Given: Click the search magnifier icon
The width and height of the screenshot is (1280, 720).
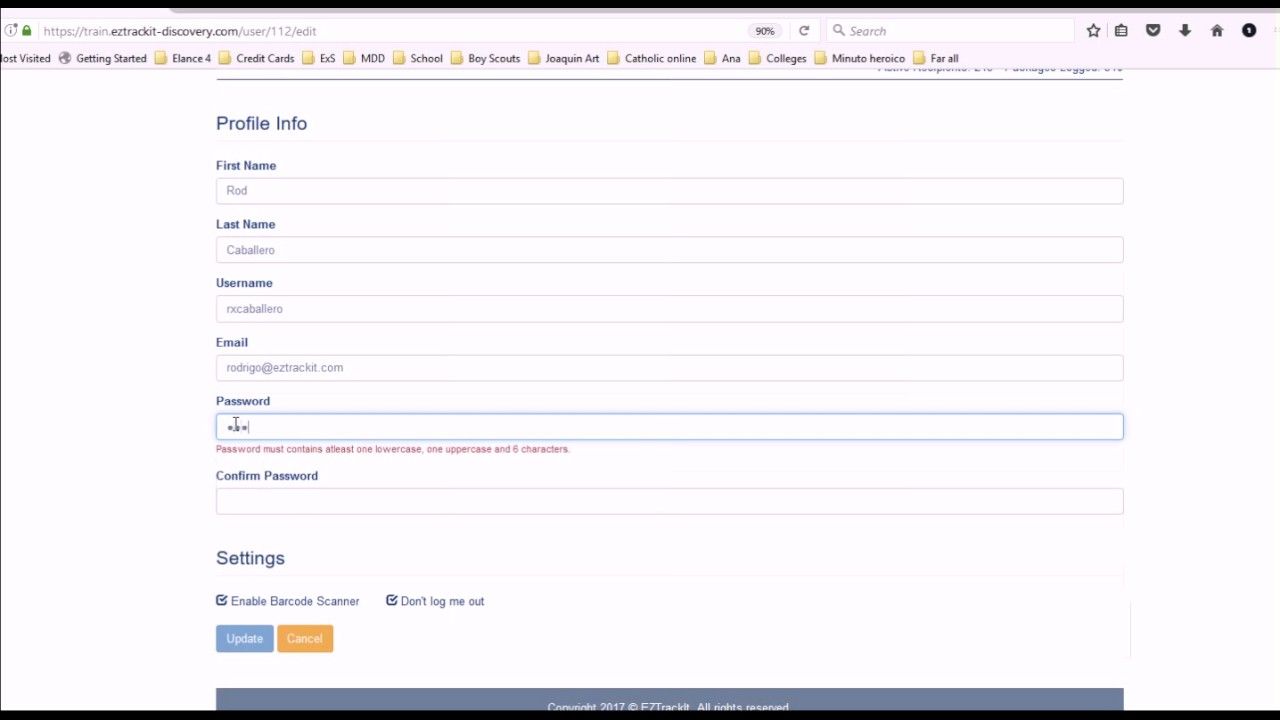Looking at the screenshot, I should [839, 31].
